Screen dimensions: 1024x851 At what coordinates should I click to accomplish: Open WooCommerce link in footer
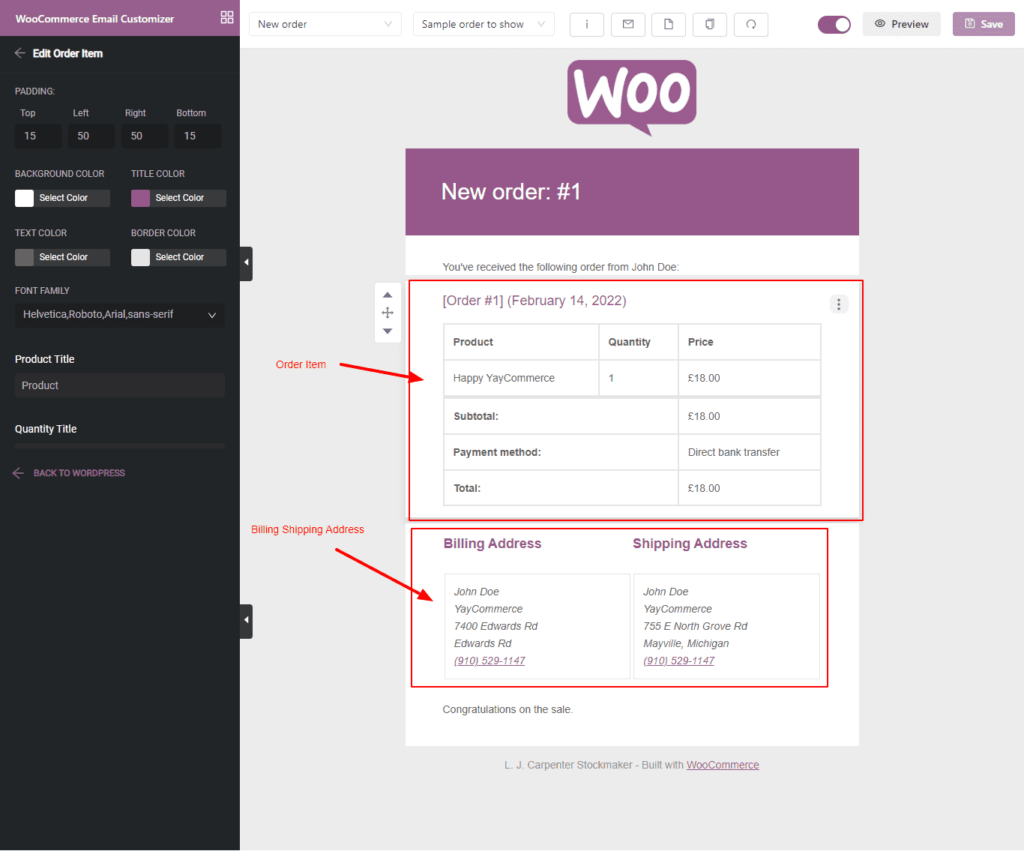[722, 765]
